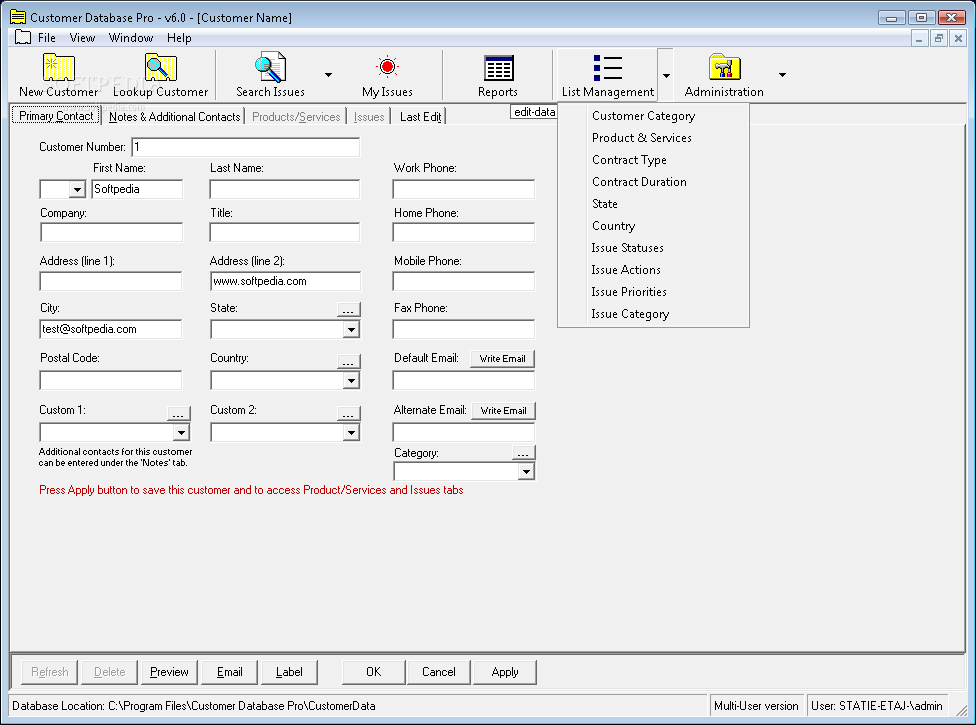Choose Customer Category from List Management menu
This screenshot has width=976, height=725.
653,116
